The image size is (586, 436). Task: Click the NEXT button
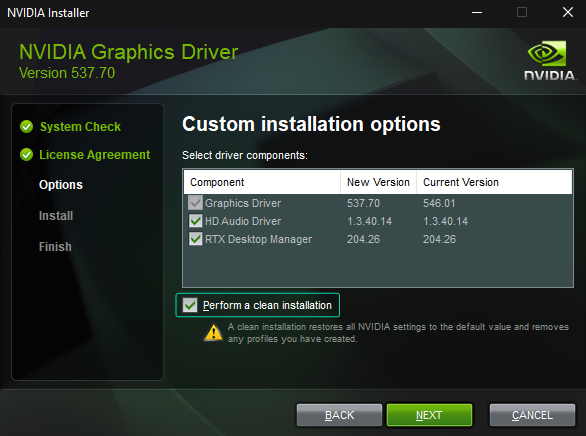(429, 415)
